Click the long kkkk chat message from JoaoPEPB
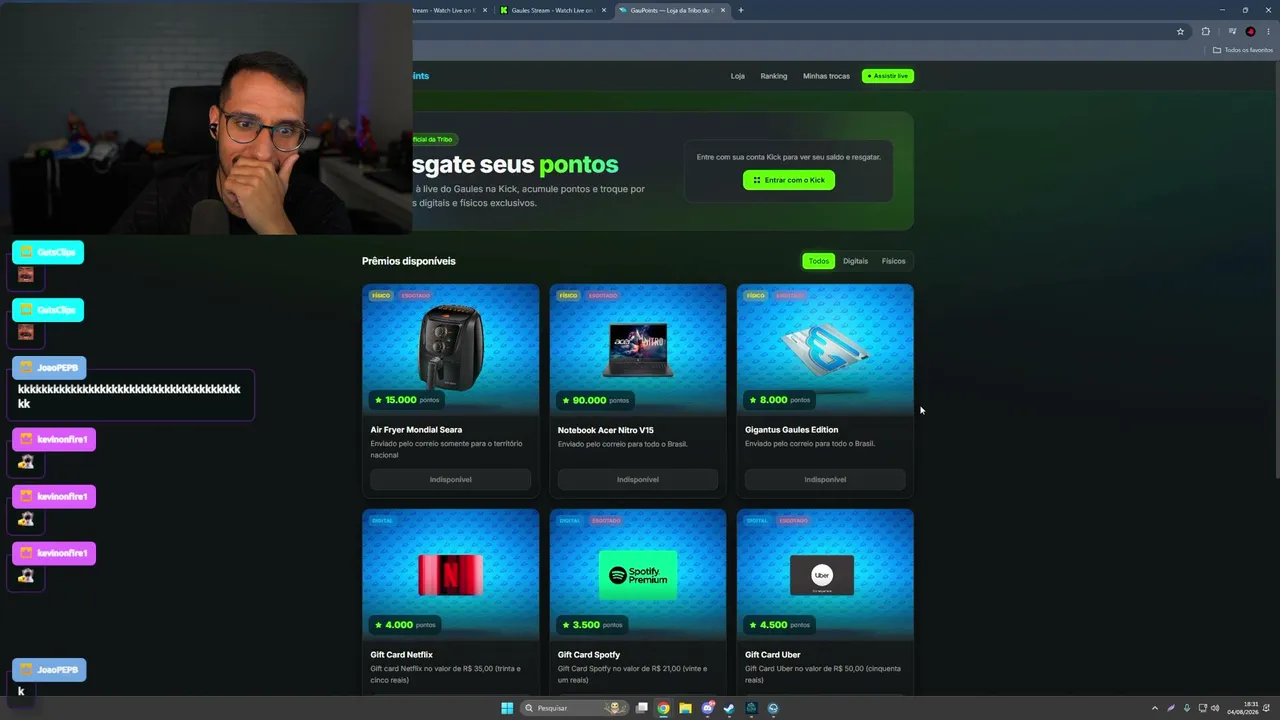The image size is (1280, 720). click(x=129, y=396)
